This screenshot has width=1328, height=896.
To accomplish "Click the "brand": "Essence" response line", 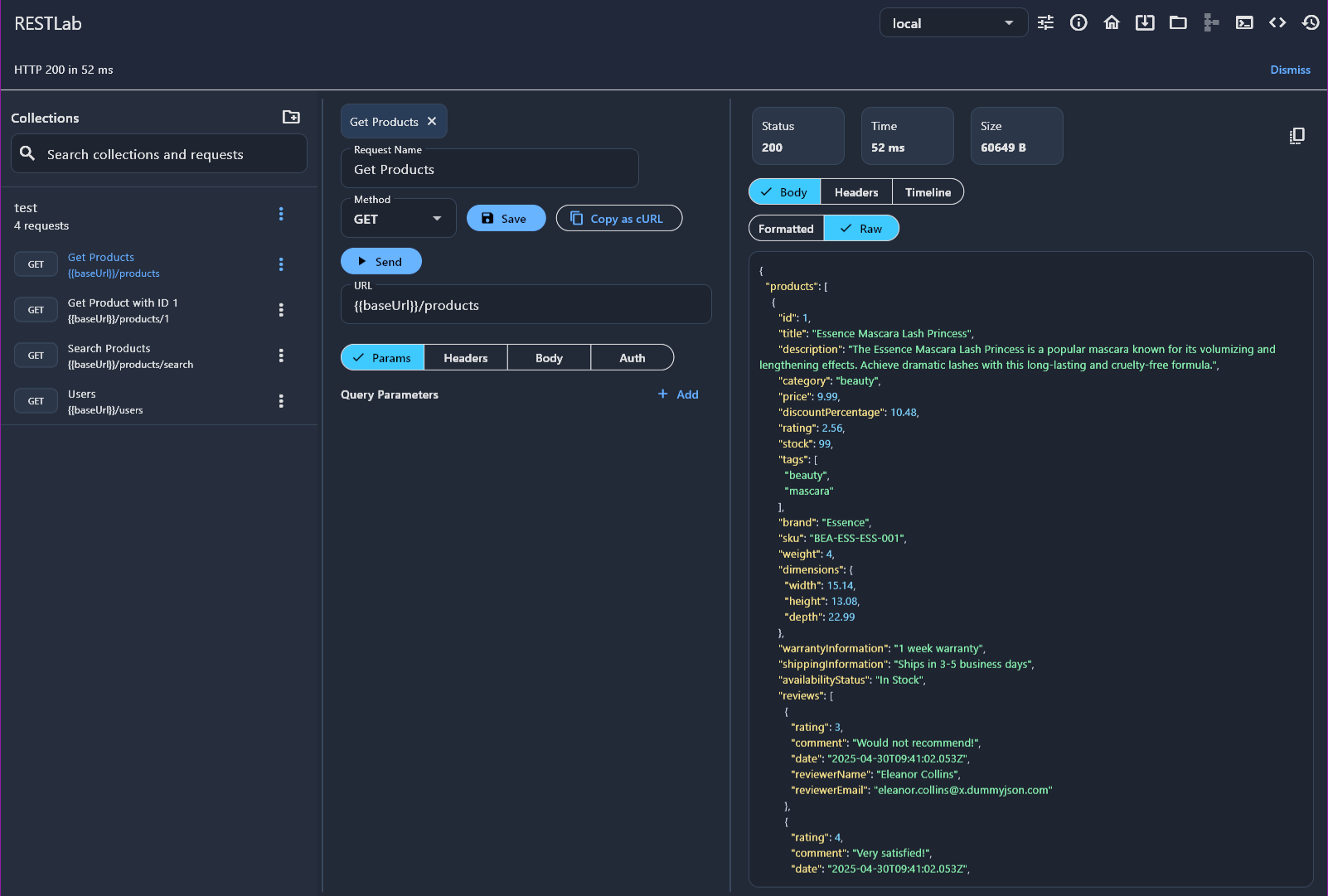I will pyautogui.click(x=825, y=522).
